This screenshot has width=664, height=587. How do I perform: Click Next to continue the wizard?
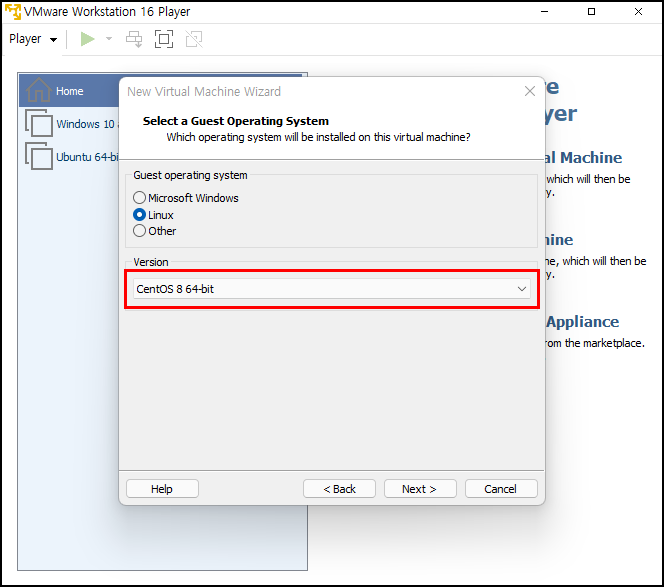pos(420,489)
